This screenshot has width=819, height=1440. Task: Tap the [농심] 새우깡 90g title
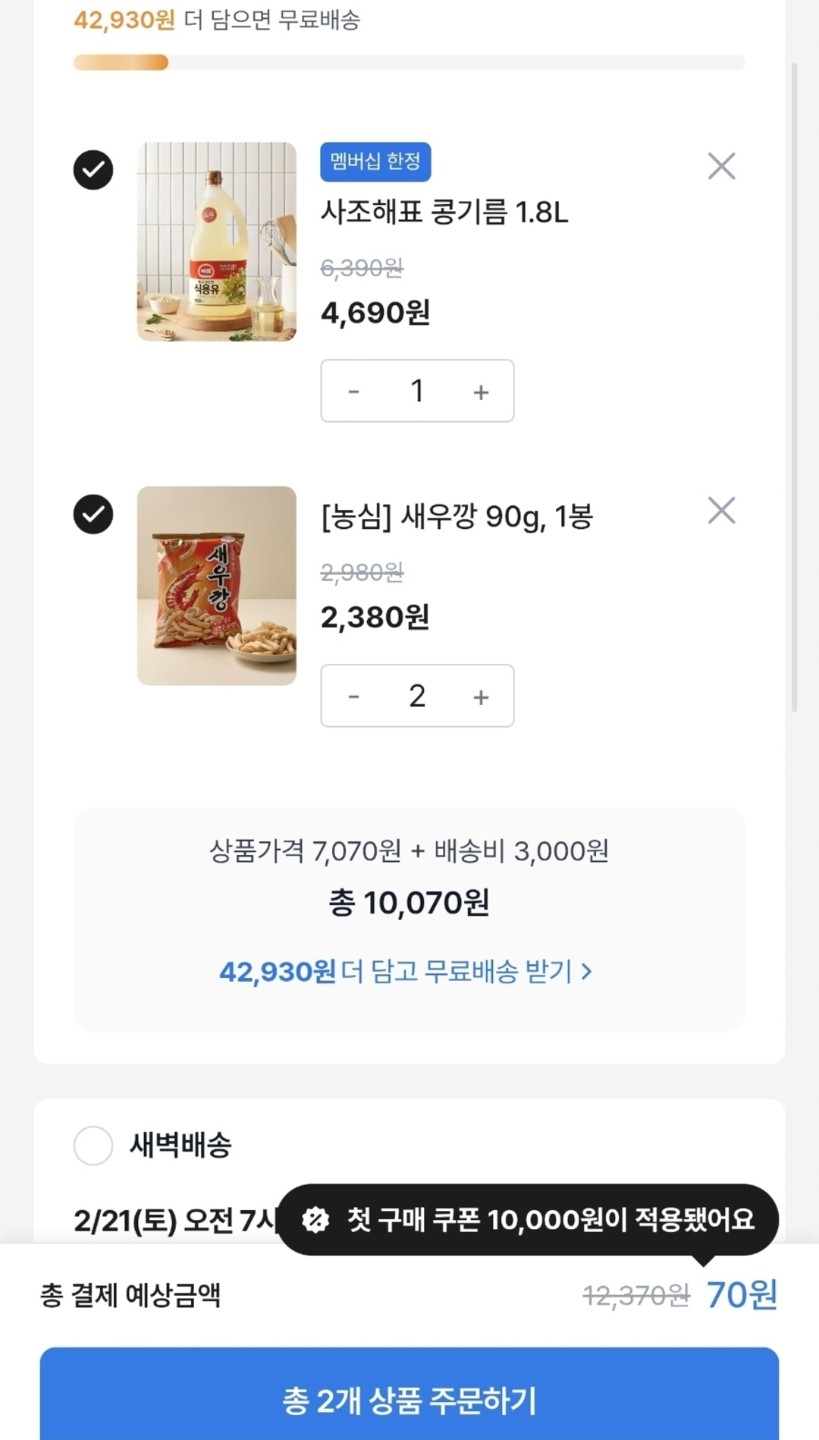click(x=457, y=517)
